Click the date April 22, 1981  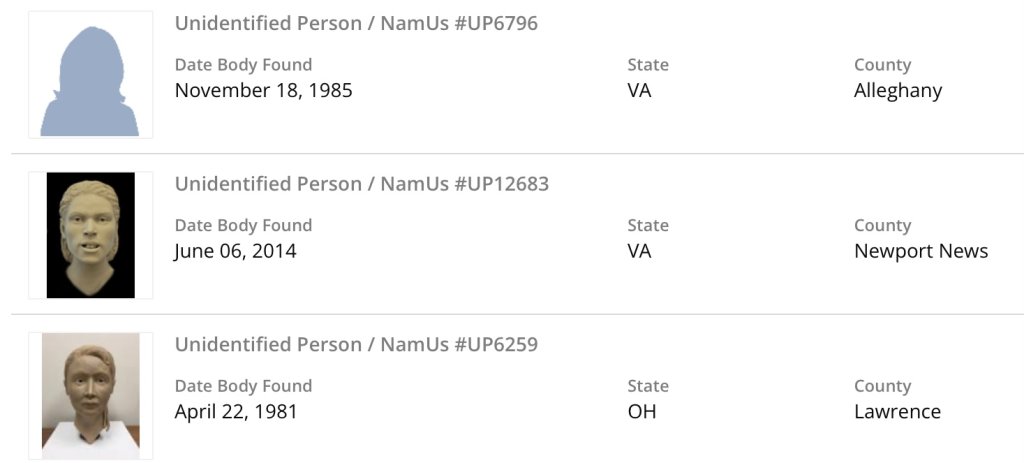[236, 411]
